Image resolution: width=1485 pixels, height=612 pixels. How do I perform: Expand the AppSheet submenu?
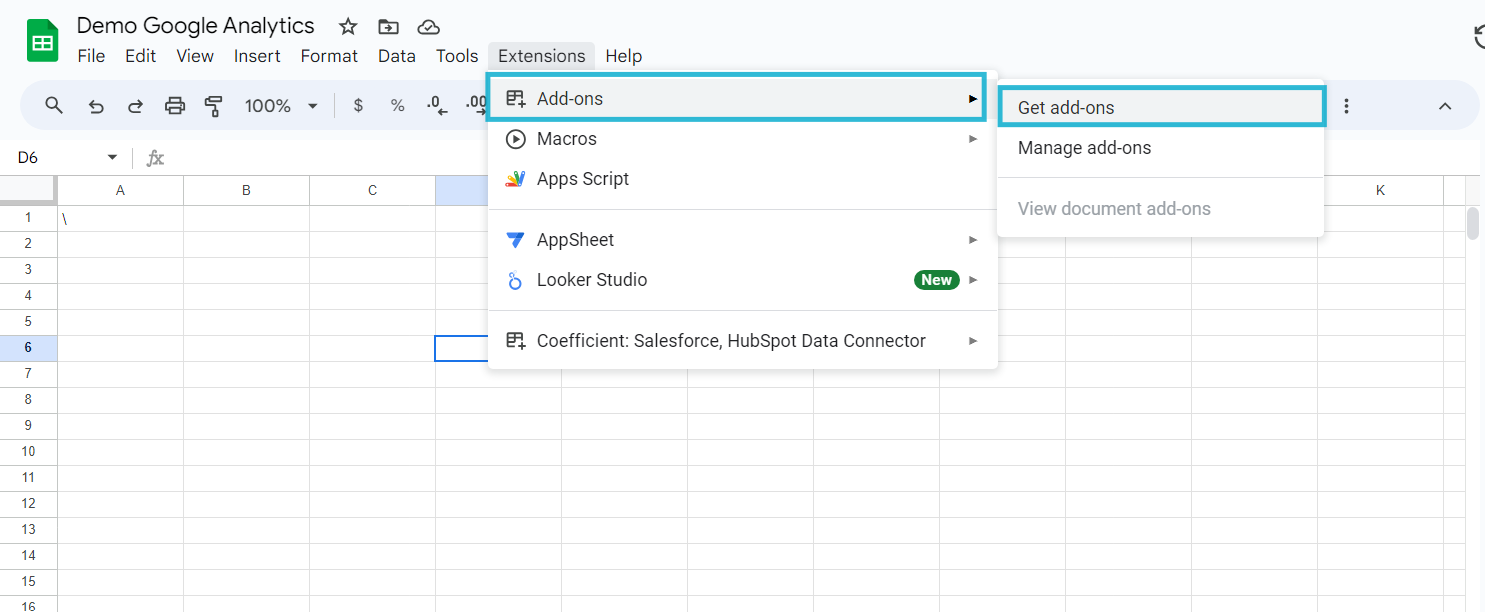(x=742, y=240)
